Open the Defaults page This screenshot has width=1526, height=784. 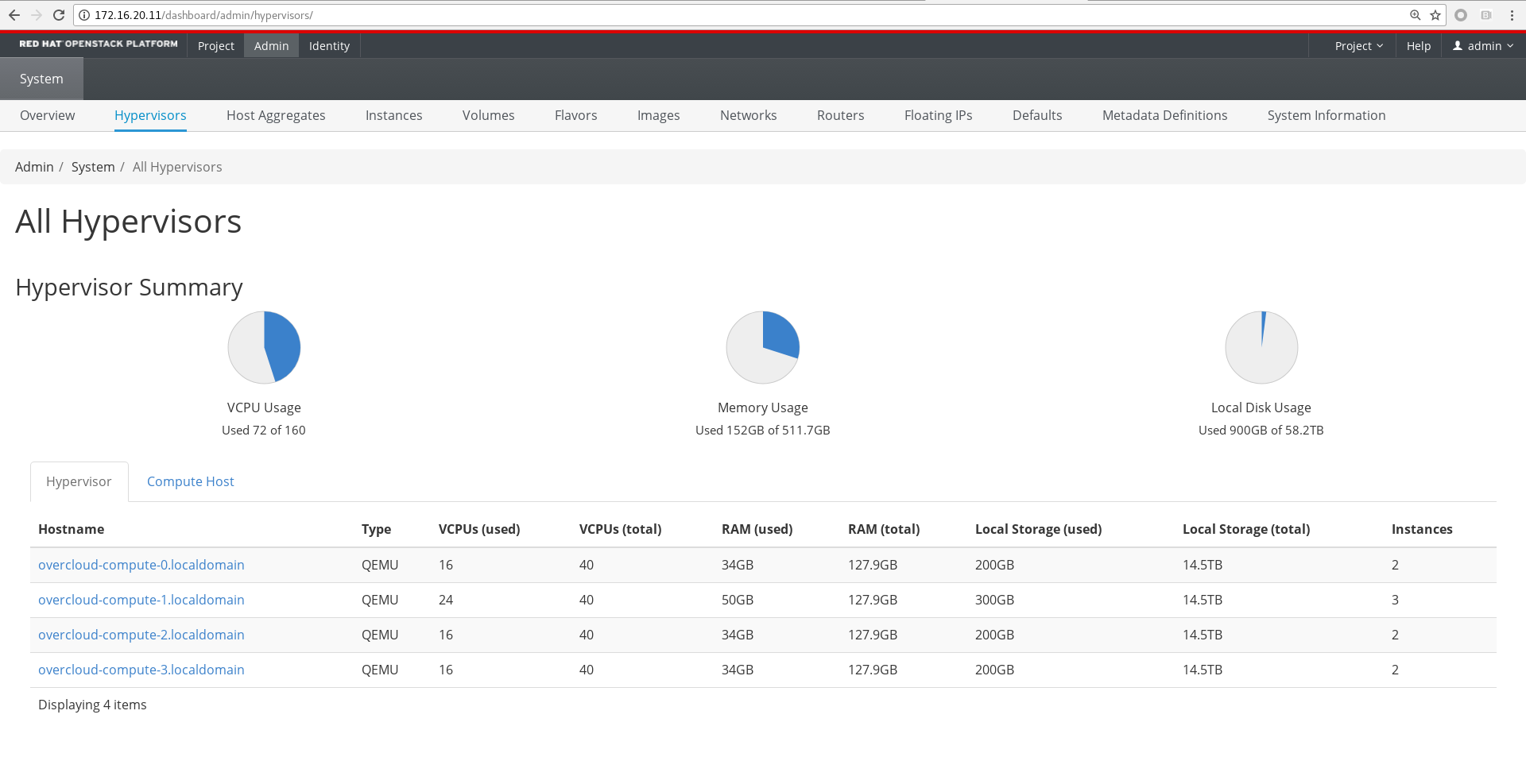pos(1037,115)
